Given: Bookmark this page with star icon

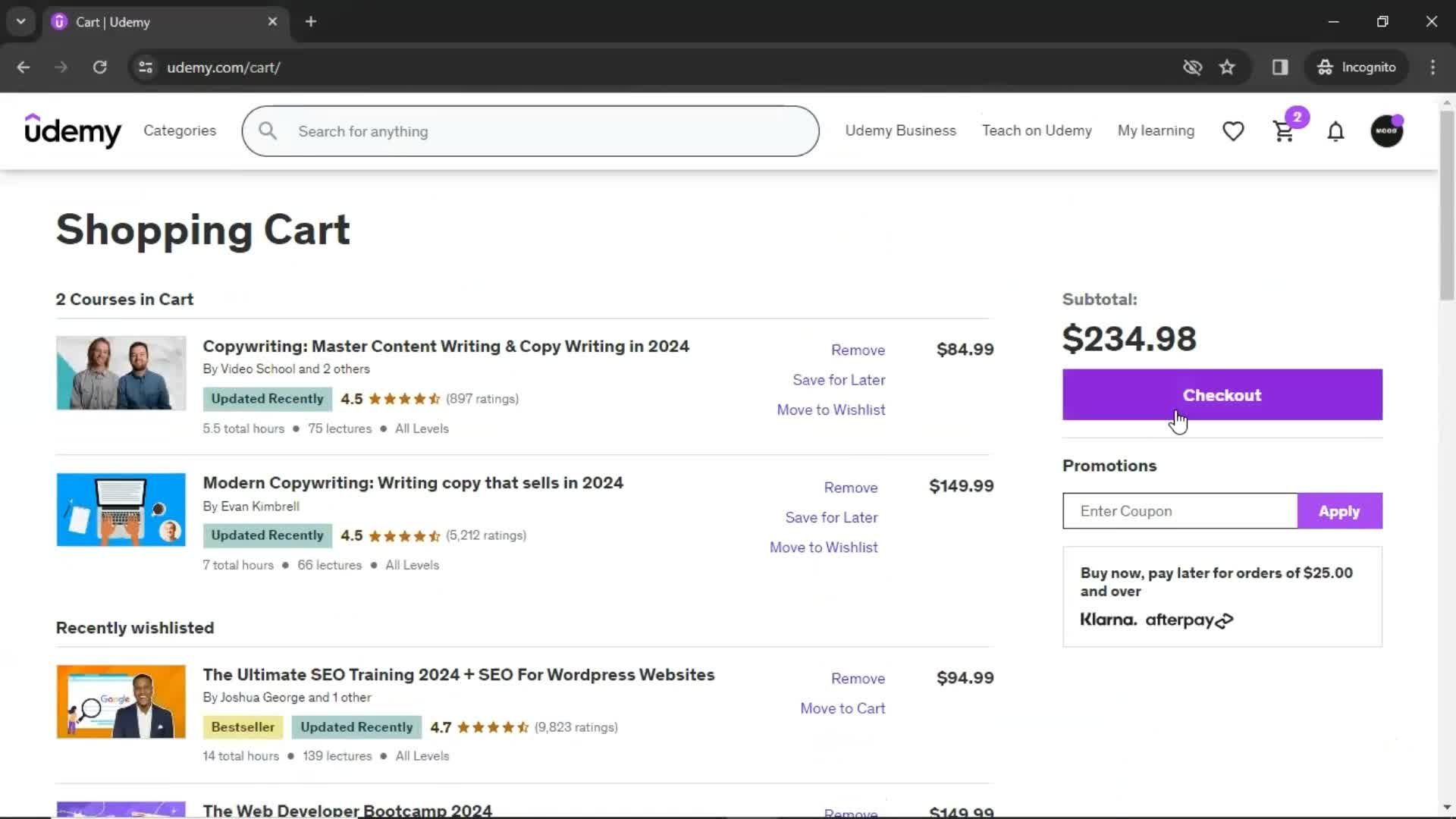Looking at the screenshot, I should coord(1227,67).
